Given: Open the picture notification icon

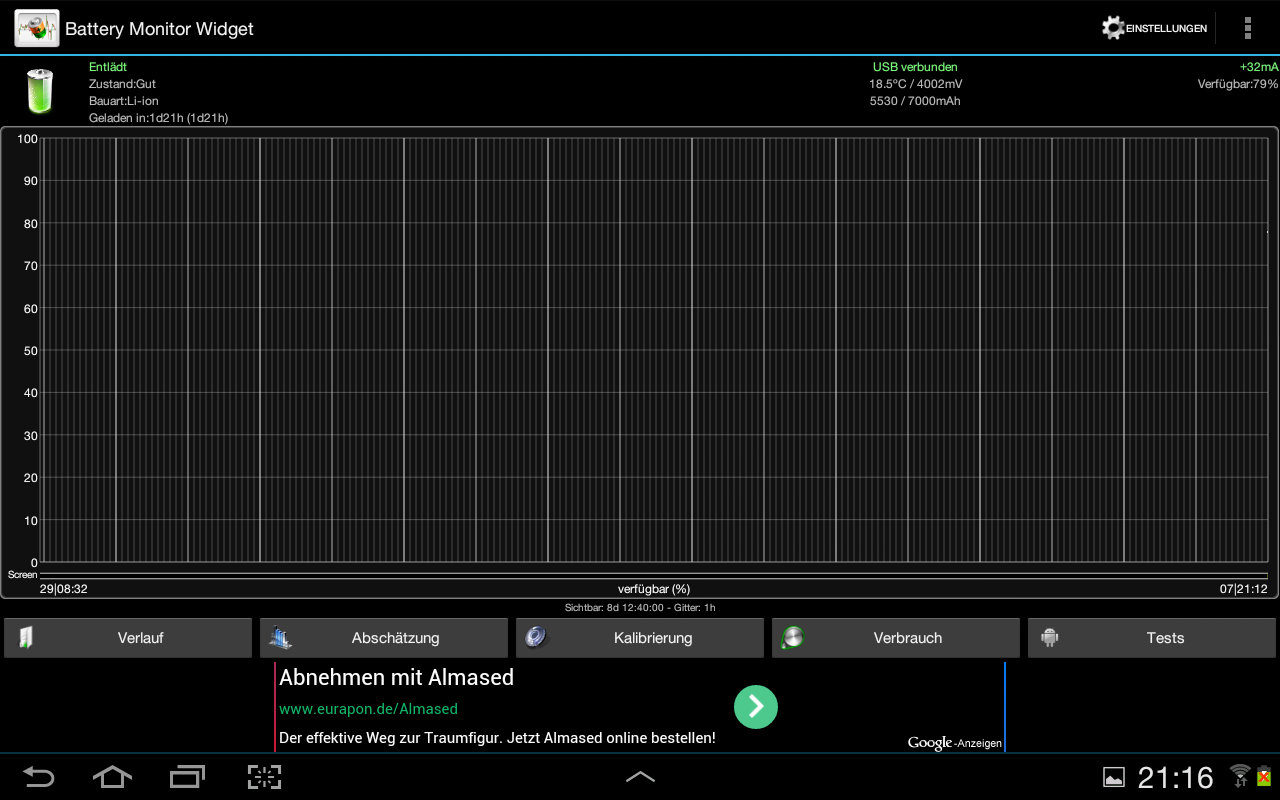Looking at the screenshot, I should [x=1113, y=777].
